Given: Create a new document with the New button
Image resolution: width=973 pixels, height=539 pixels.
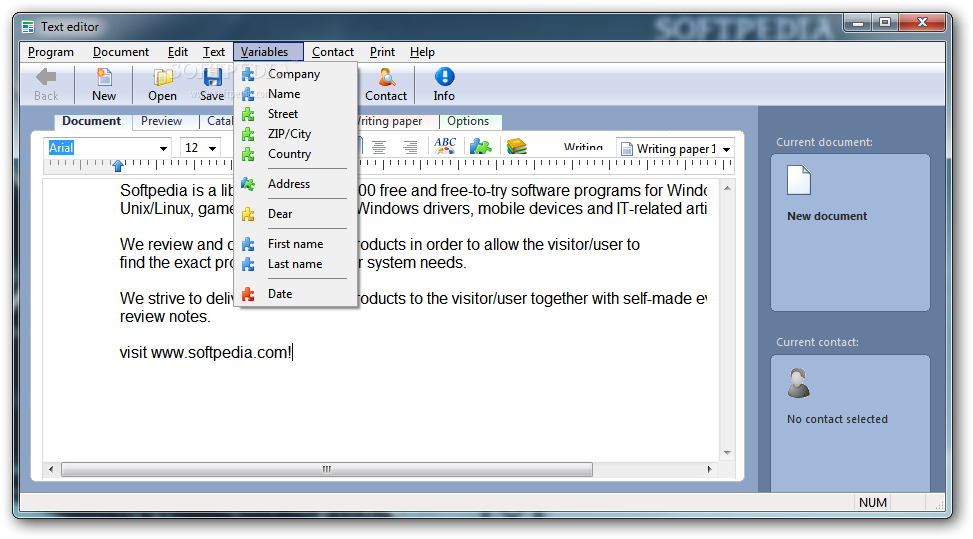Looking at the screenshot, I should click(104, 85).
